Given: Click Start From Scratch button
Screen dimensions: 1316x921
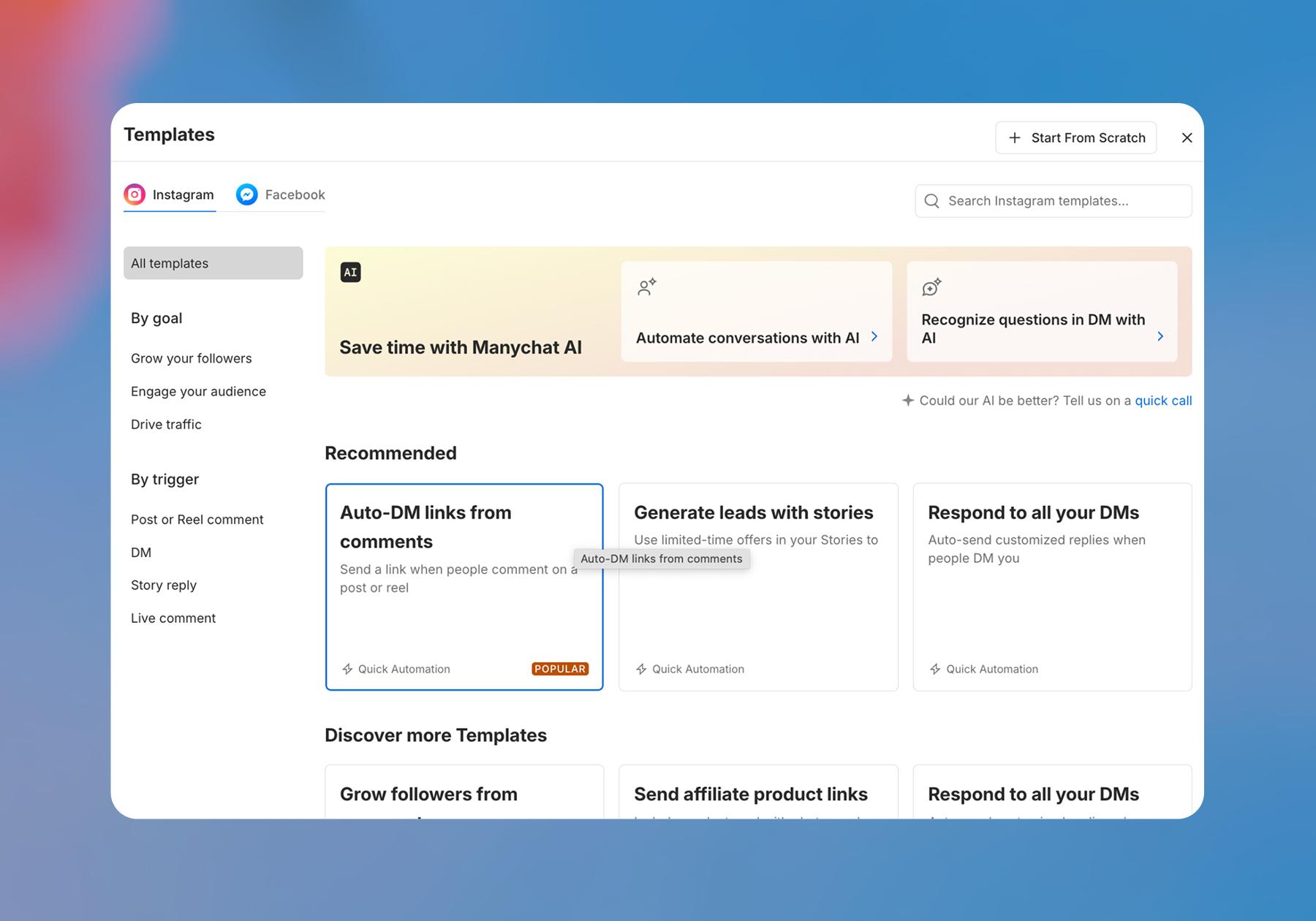Looking at the screenshot, I should pos(1076,137).
